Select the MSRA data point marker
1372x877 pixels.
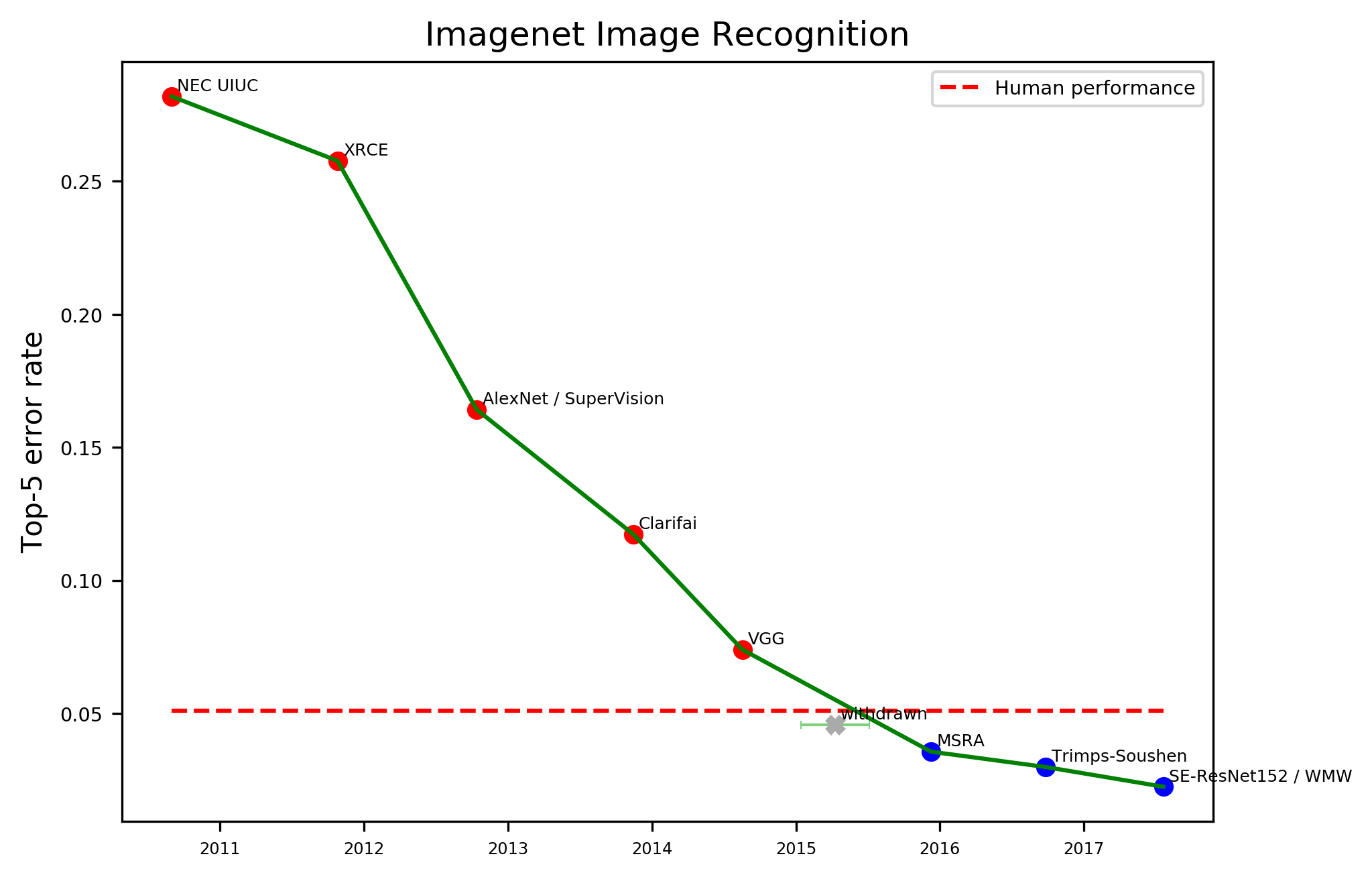pyautogui.click(x=930, y=746)
